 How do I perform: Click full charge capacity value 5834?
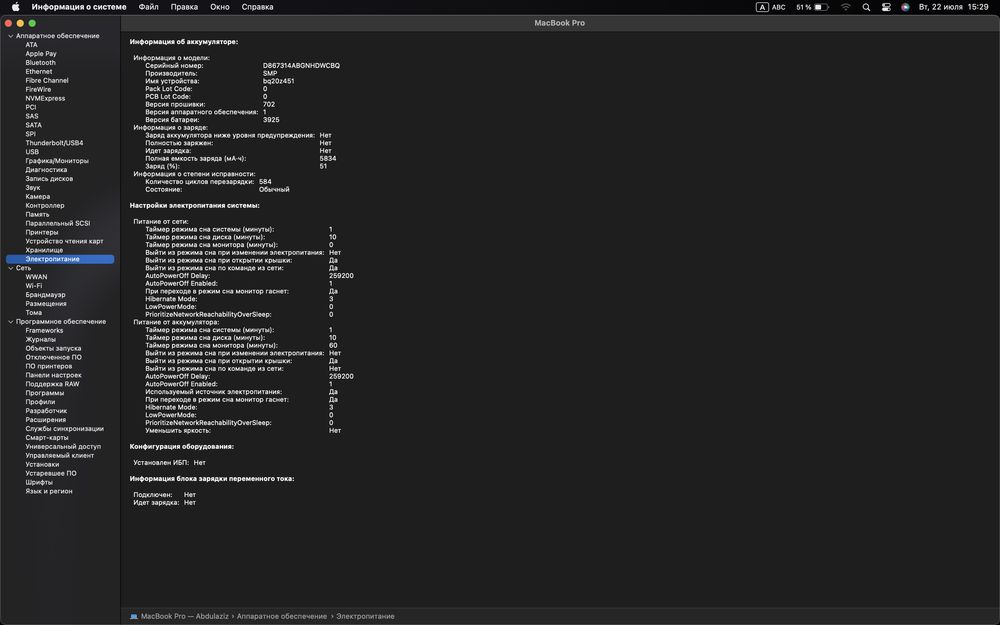point(328,158)
